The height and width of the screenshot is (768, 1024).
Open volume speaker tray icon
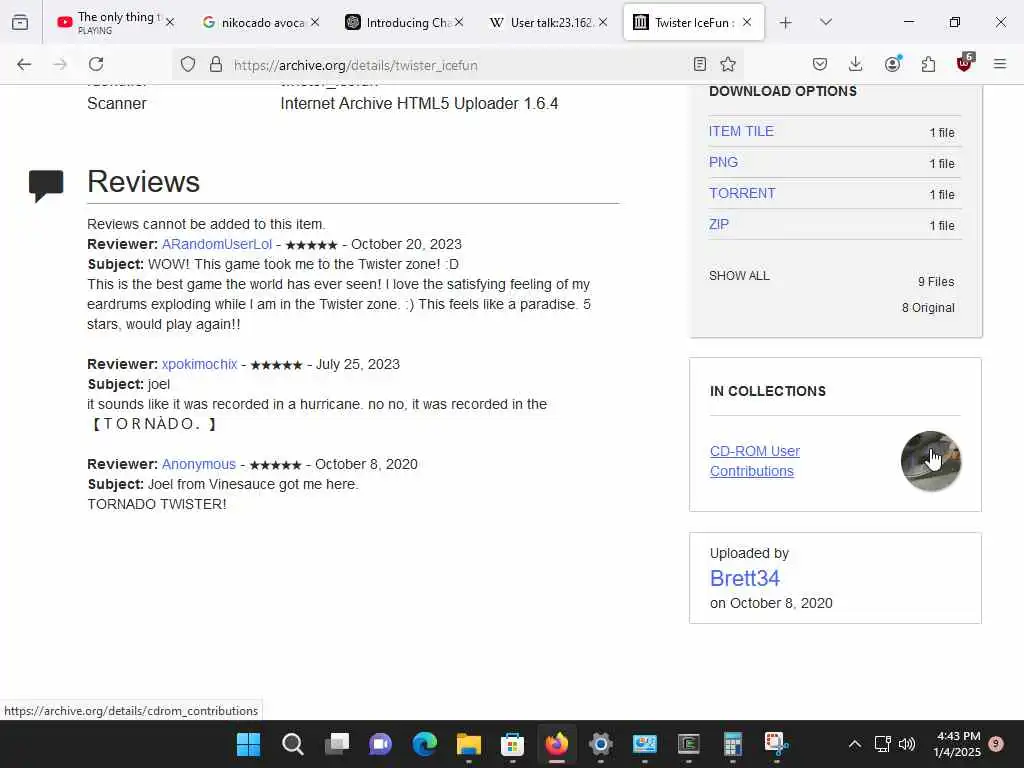click(x=906, y=744)
